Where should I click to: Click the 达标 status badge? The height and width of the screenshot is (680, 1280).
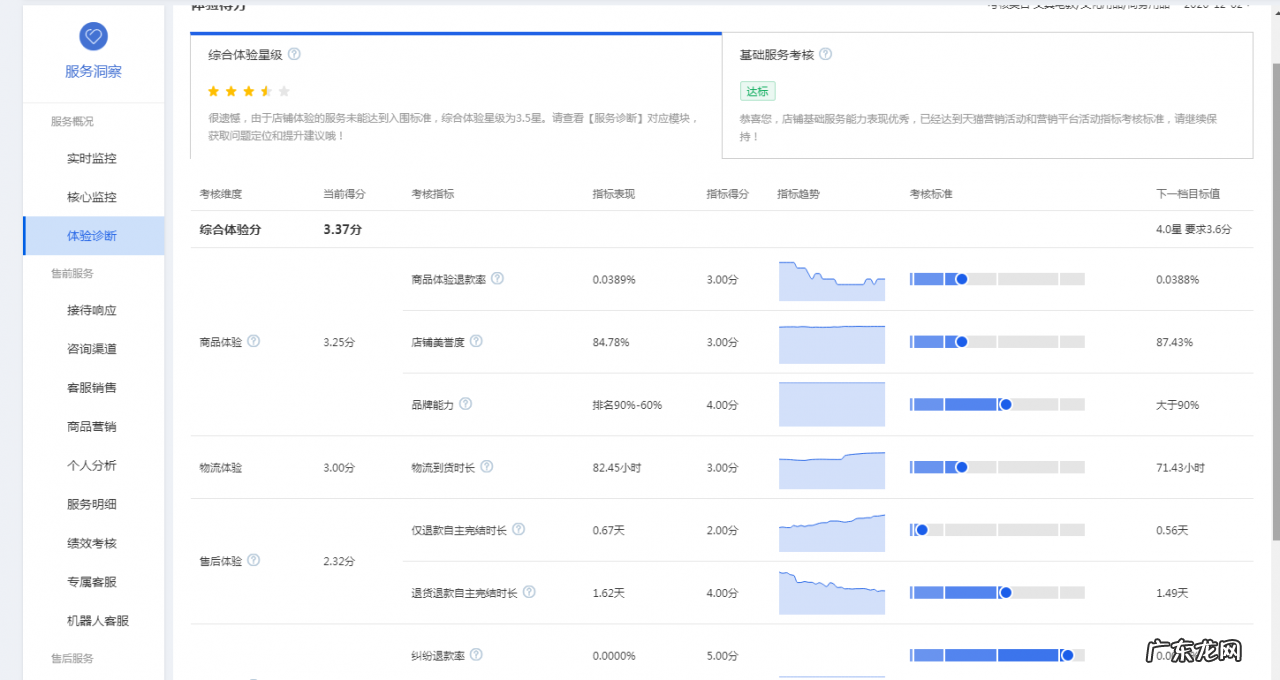coord(757,91)
